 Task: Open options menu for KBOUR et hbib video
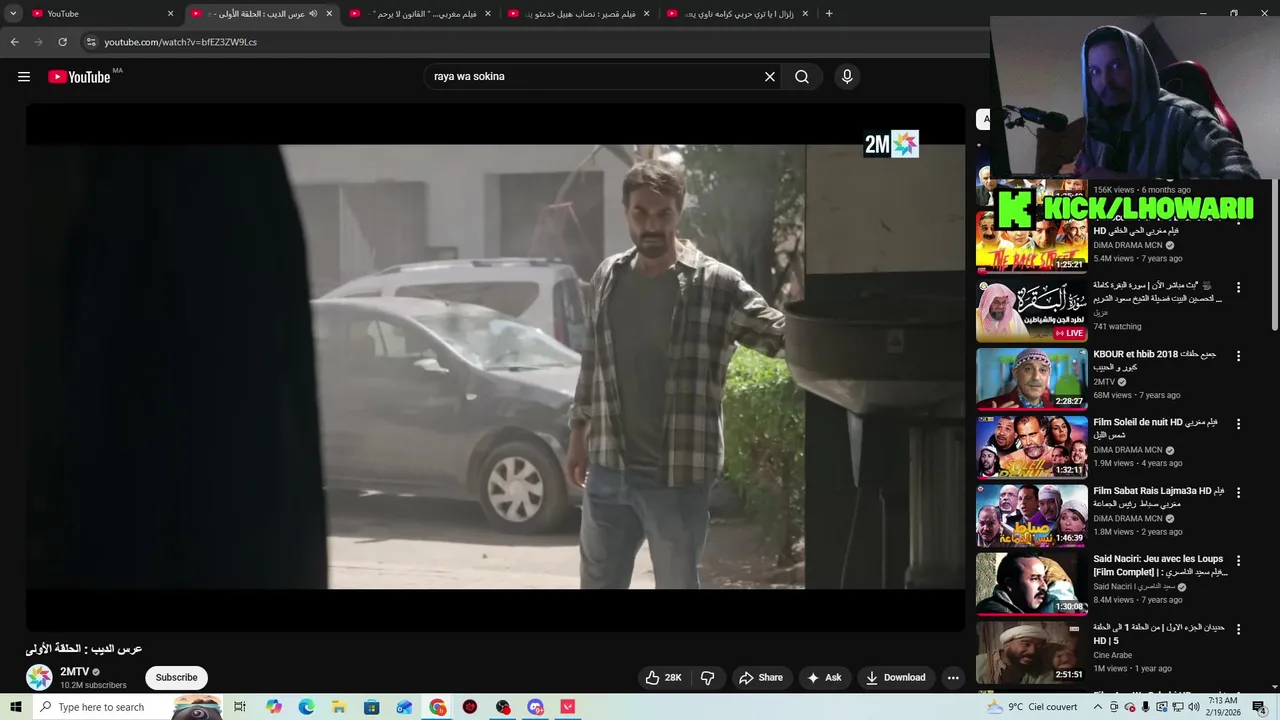[1238, 356]
